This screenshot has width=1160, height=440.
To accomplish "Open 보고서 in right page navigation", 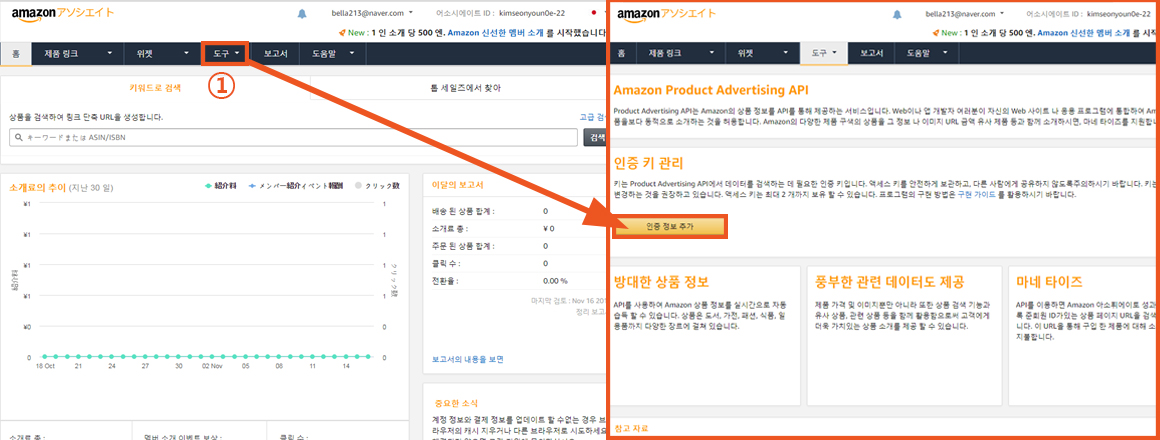I will pyautogui.click(x=871, y=53).
